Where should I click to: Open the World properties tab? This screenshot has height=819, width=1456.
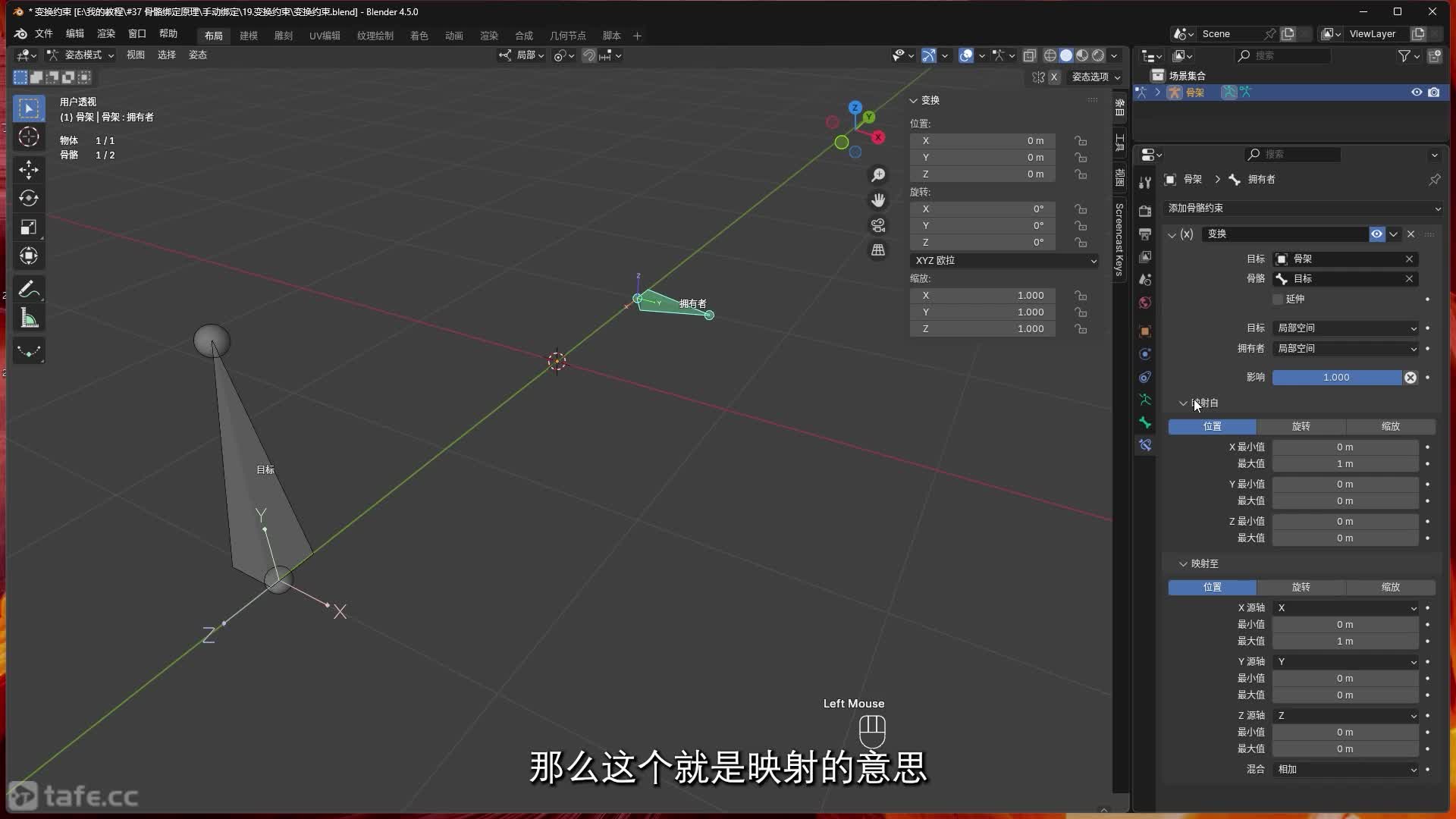click(x=1145, y=303)
